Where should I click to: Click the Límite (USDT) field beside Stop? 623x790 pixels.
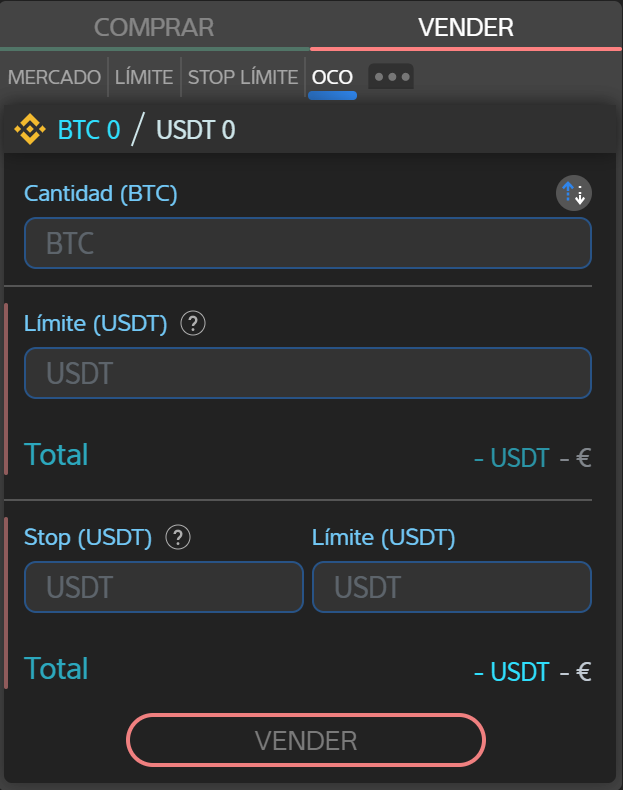[451, 587]
